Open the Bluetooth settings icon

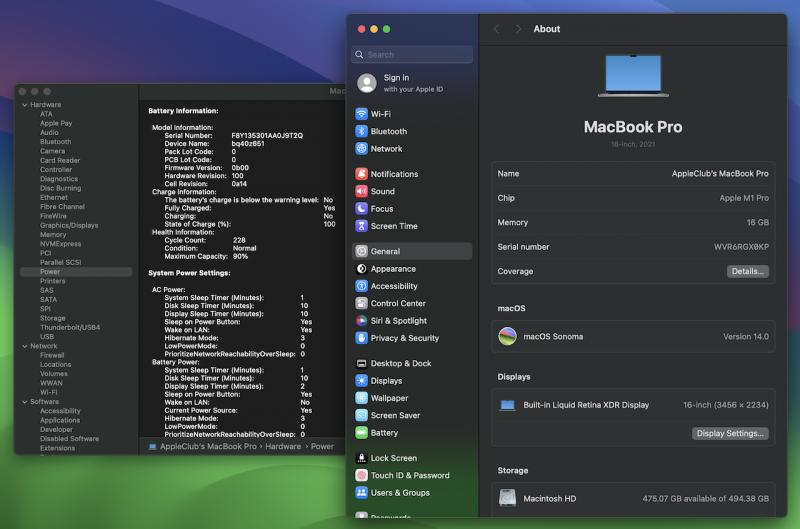tap(362, 131)
